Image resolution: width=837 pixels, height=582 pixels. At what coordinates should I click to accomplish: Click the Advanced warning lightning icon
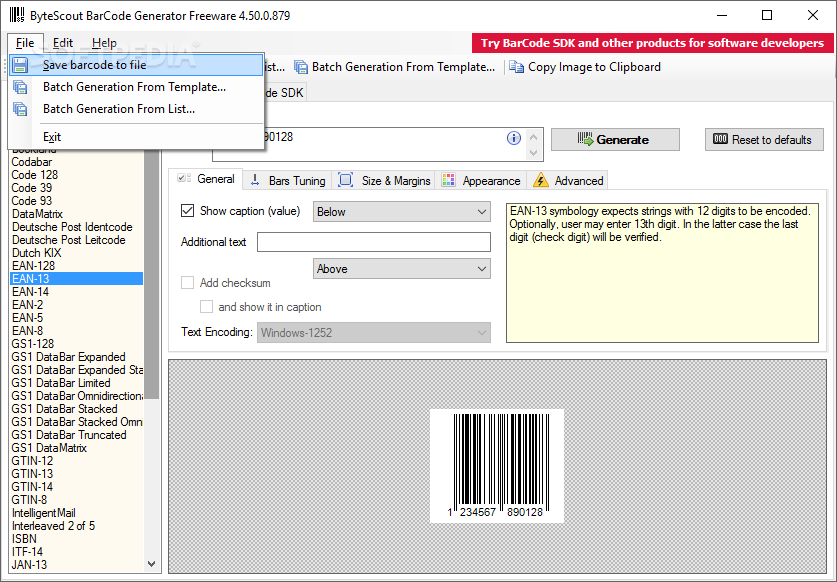click(x=541, y=180)
